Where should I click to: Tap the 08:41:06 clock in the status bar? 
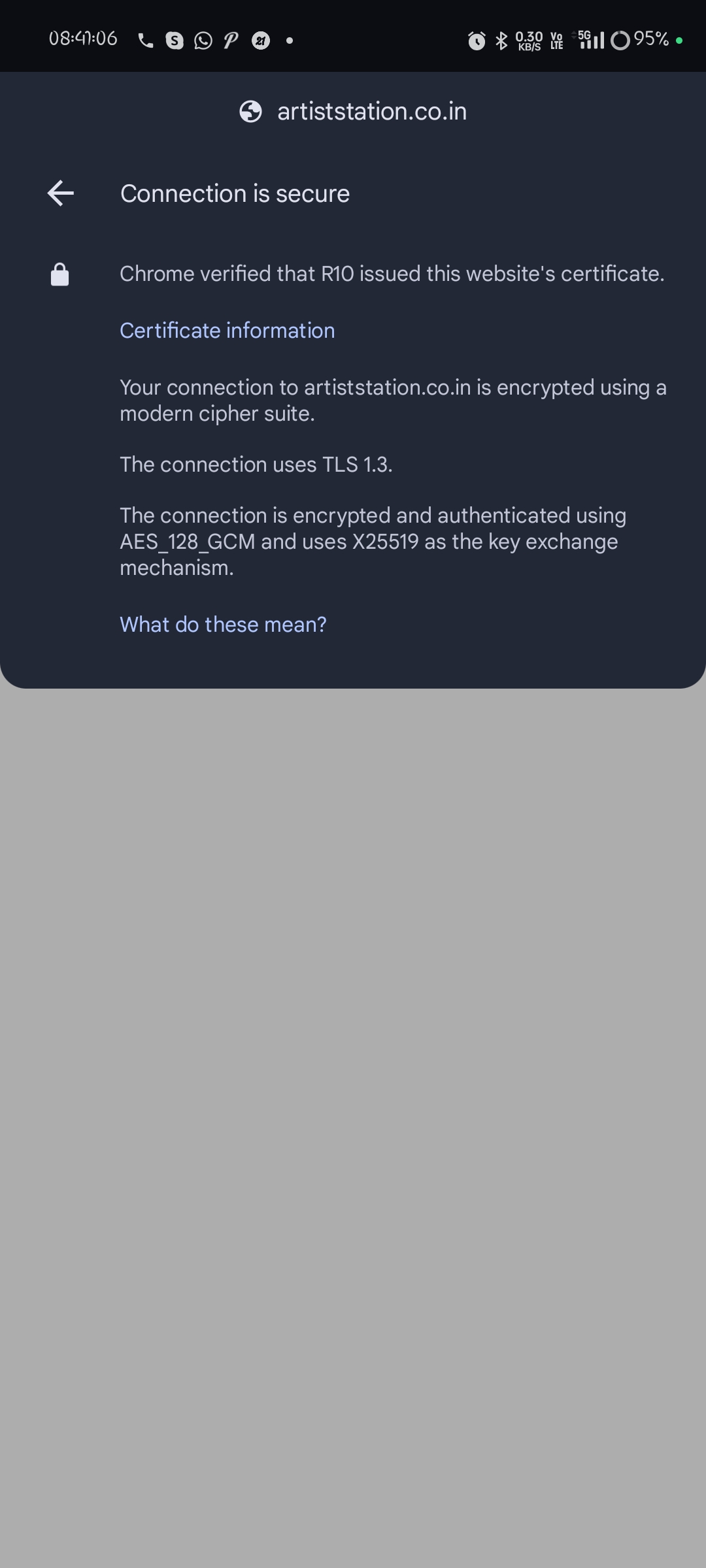(83, 39)
